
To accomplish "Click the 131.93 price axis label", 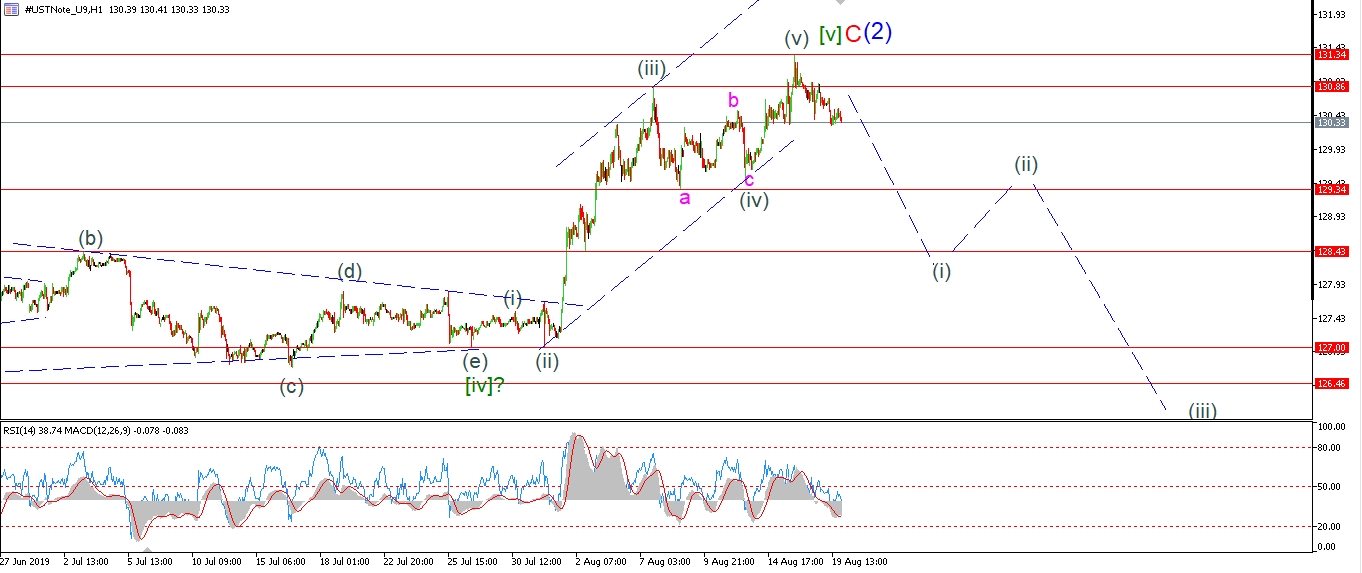I will 1332,15.
